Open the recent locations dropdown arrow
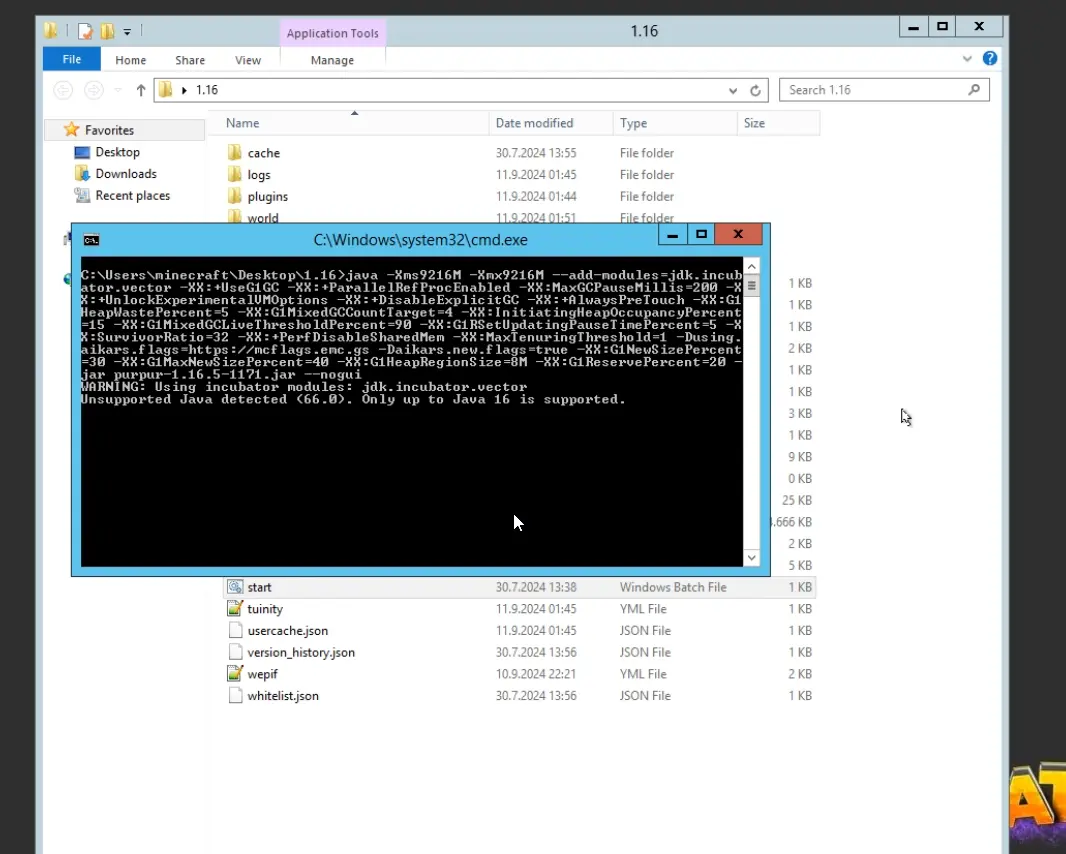The width and height of the screenshot is (1066, 854). [118, 90]
